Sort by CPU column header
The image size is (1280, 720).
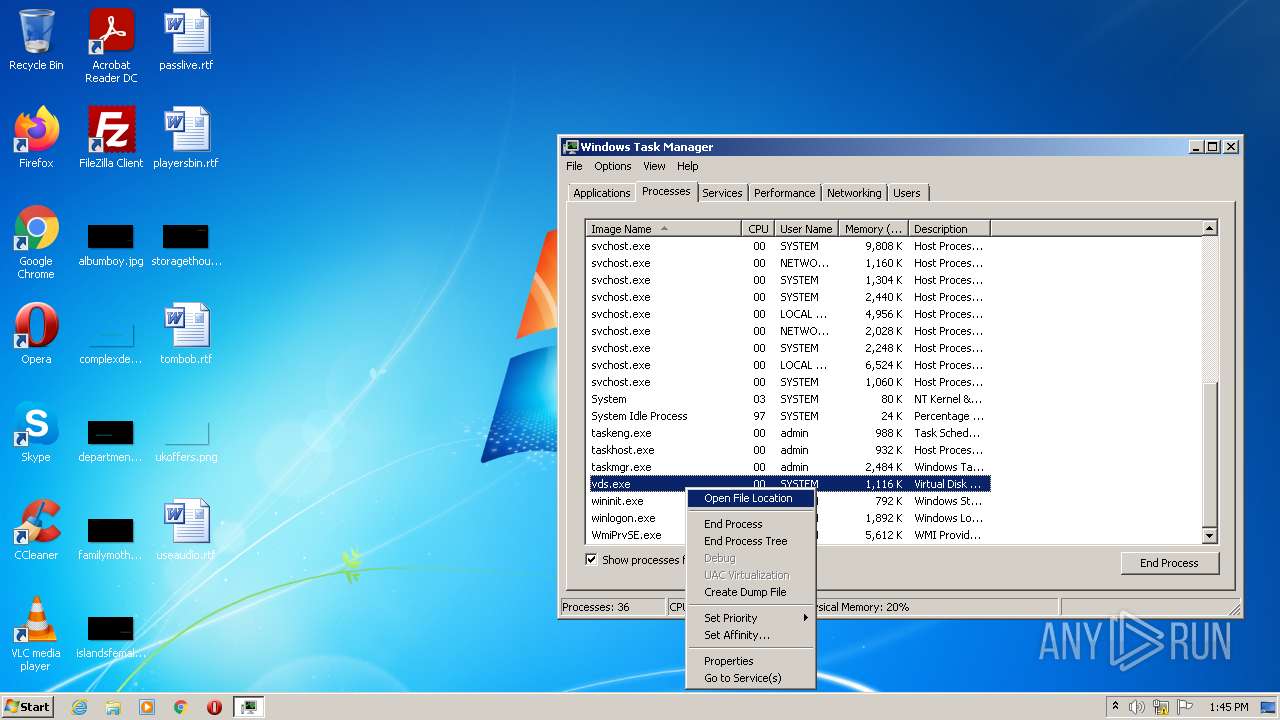(x=758, y=229)
